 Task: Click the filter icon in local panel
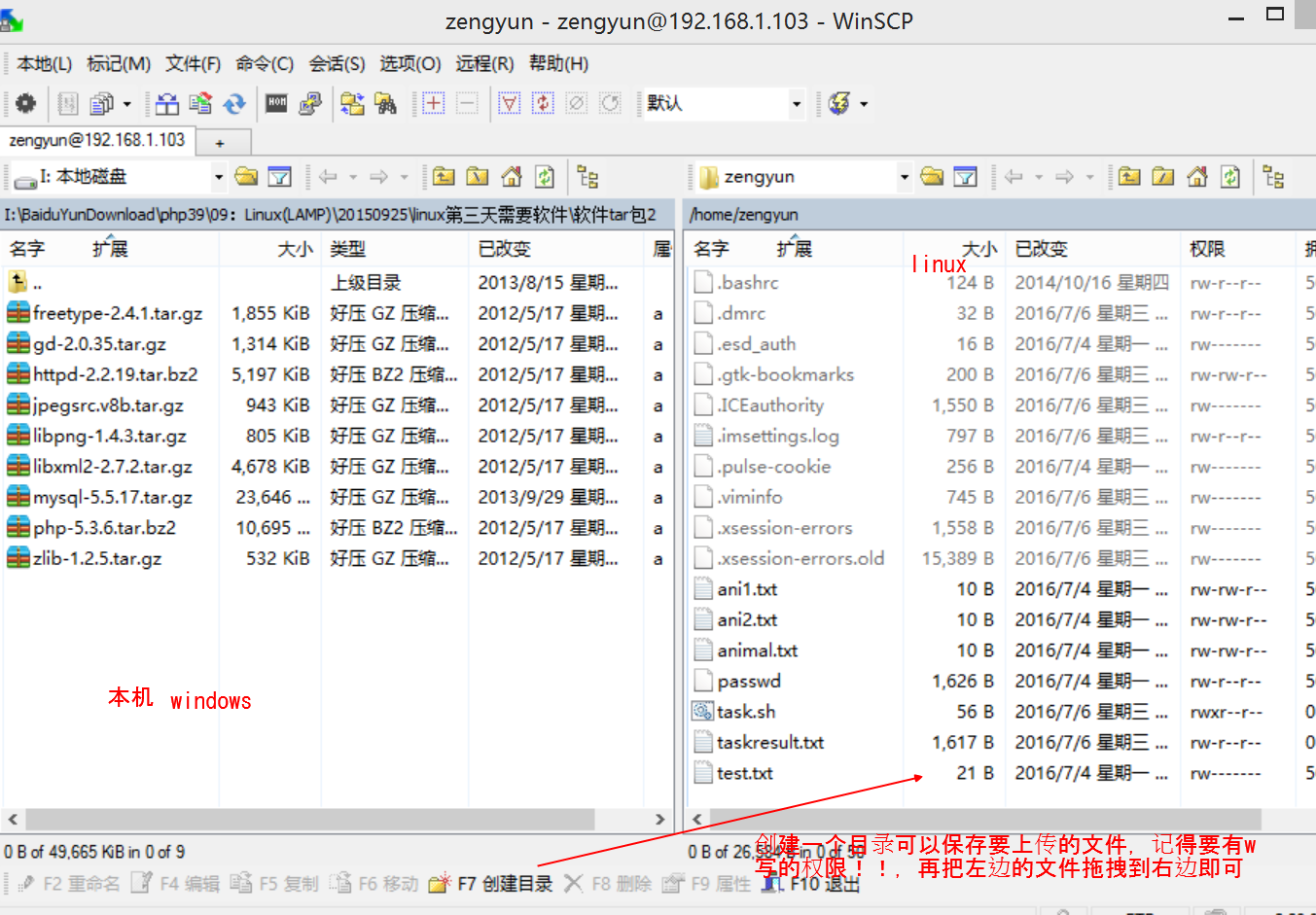(279, 176)
